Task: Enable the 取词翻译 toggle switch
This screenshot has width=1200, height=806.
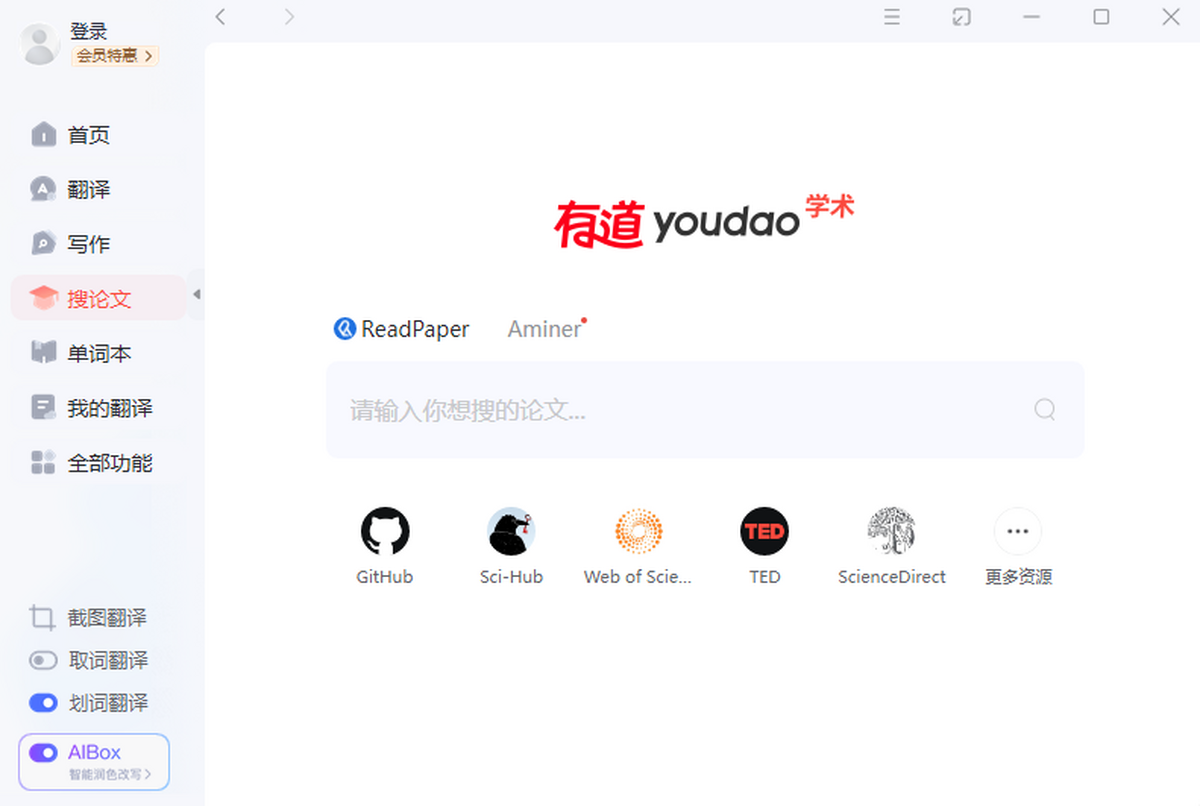Action: [x=43, y=661]
